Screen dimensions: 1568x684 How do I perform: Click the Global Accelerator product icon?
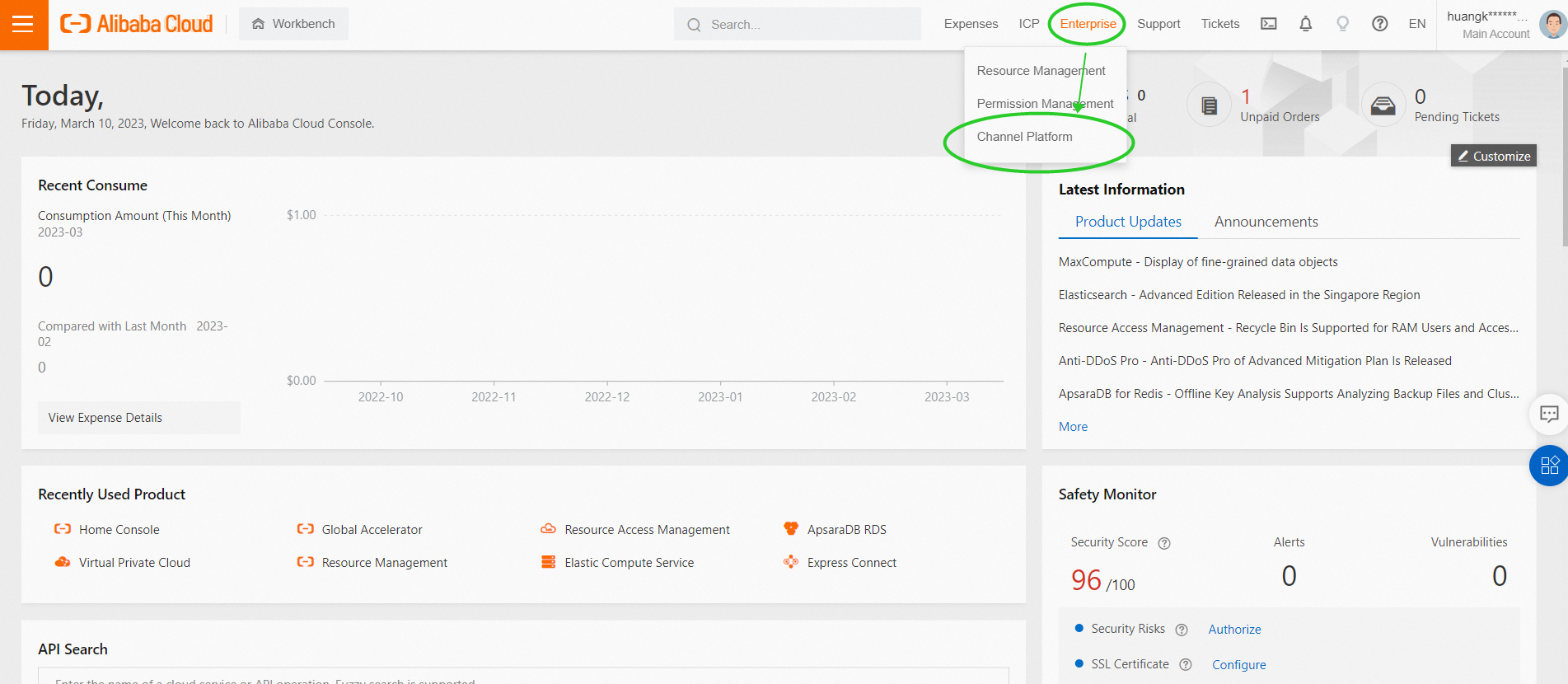pyautogui.click(x=306, y=529)
